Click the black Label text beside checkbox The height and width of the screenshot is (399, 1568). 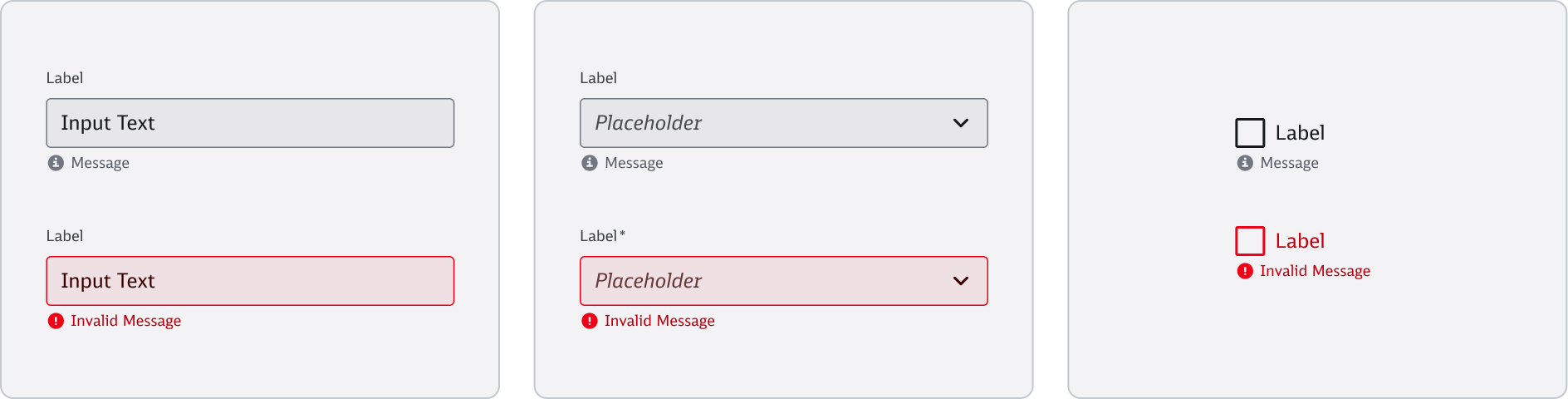(x=1300, y=133)
